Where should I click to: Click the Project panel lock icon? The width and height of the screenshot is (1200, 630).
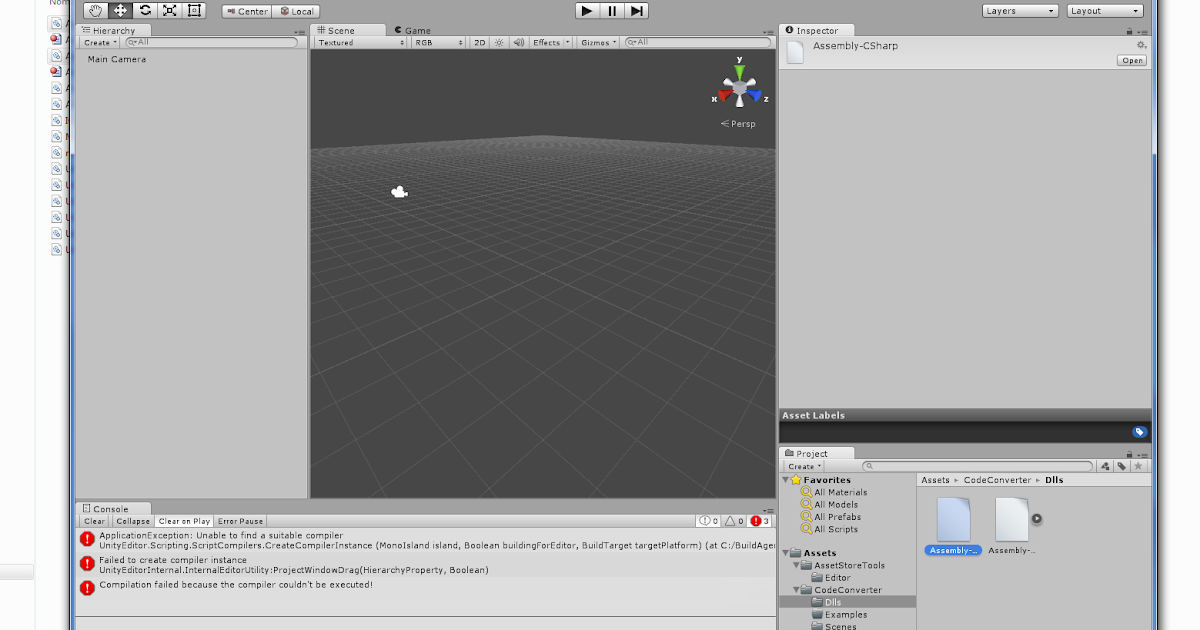tap(1130, 454)
